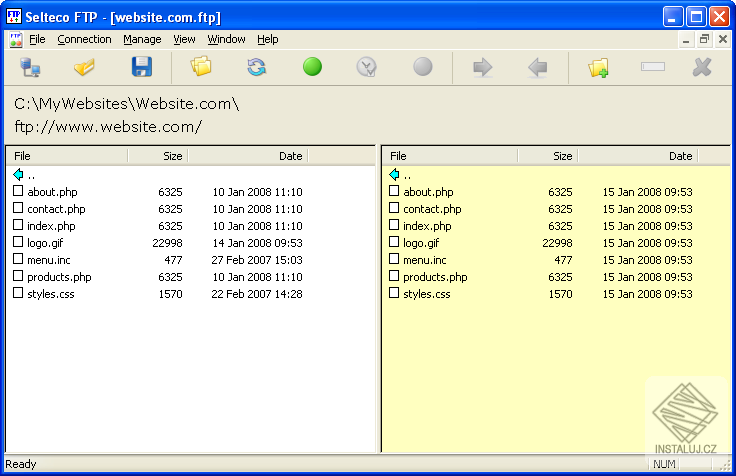Click the grey circle stop icon
Image resolution: width=736 pixels, height=476 pixels.
pos(422,67)
